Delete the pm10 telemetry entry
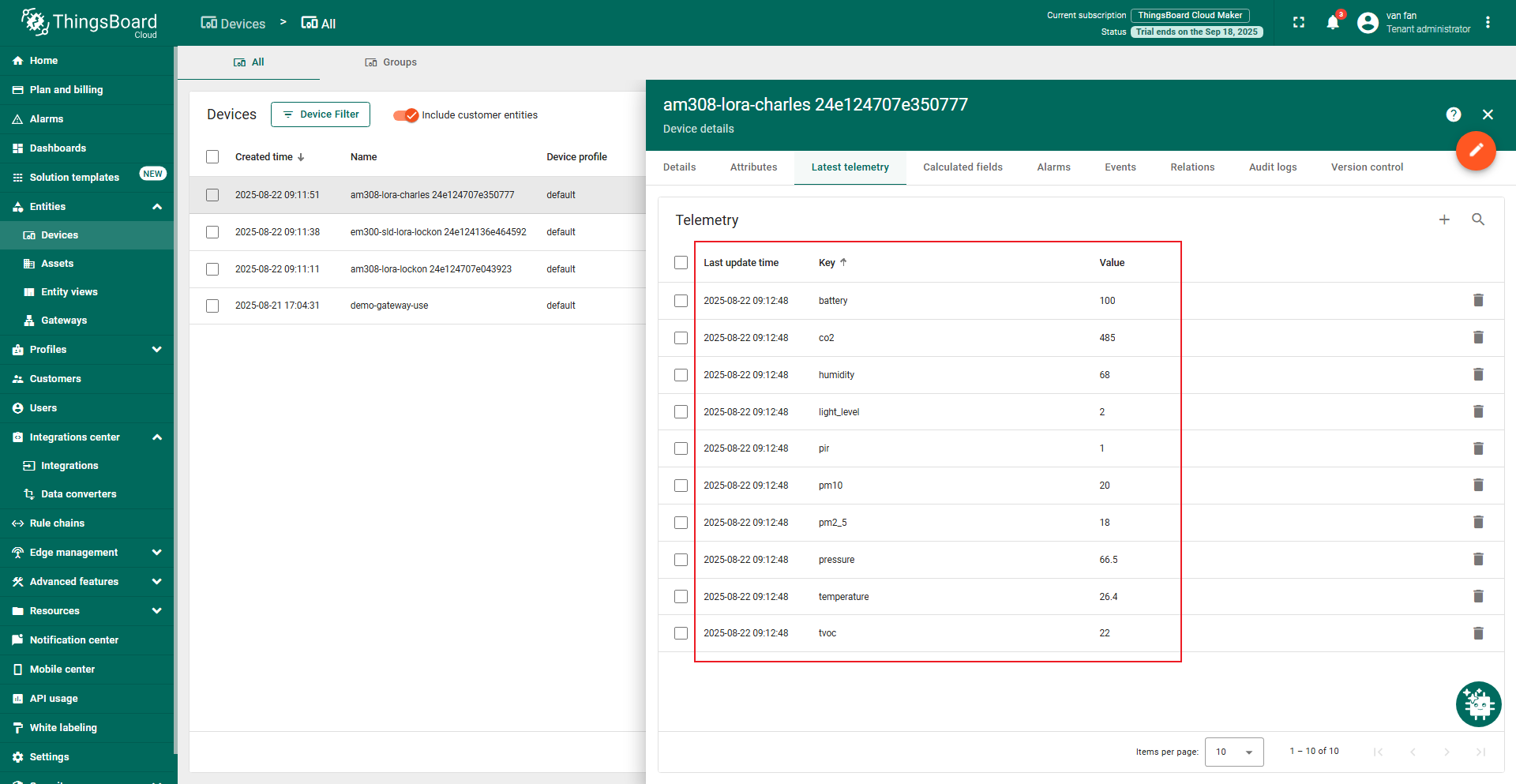Image resolution: width=1516 pixels, height=784 pixels. point(1478,485)
